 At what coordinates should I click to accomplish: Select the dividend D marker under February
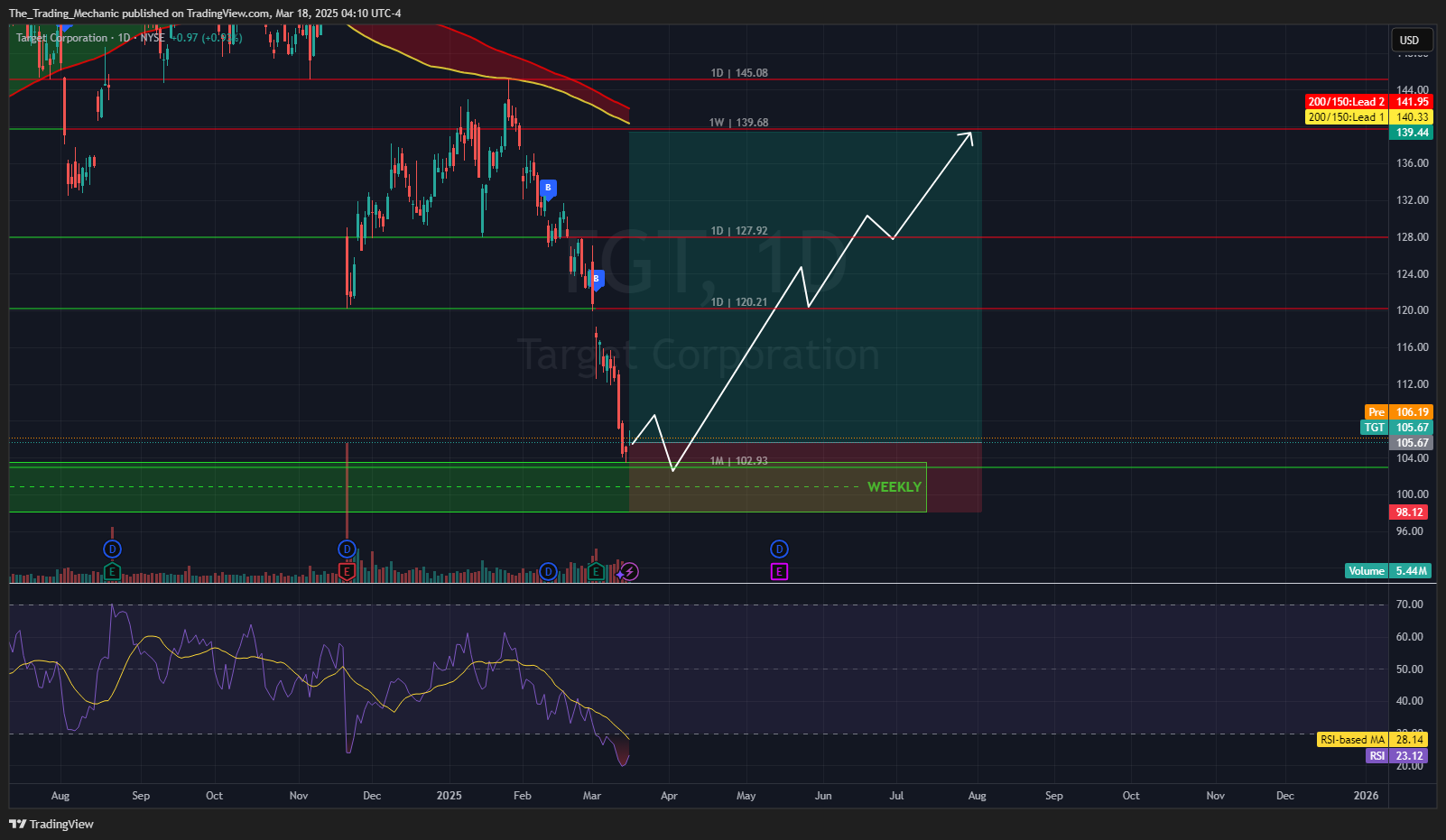(548, 571)
